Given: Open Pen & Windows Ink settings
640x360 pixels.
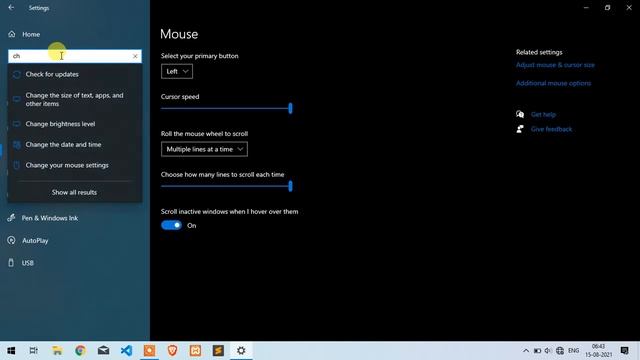Looking at the screenshot, I should click(x=49, y=218).
